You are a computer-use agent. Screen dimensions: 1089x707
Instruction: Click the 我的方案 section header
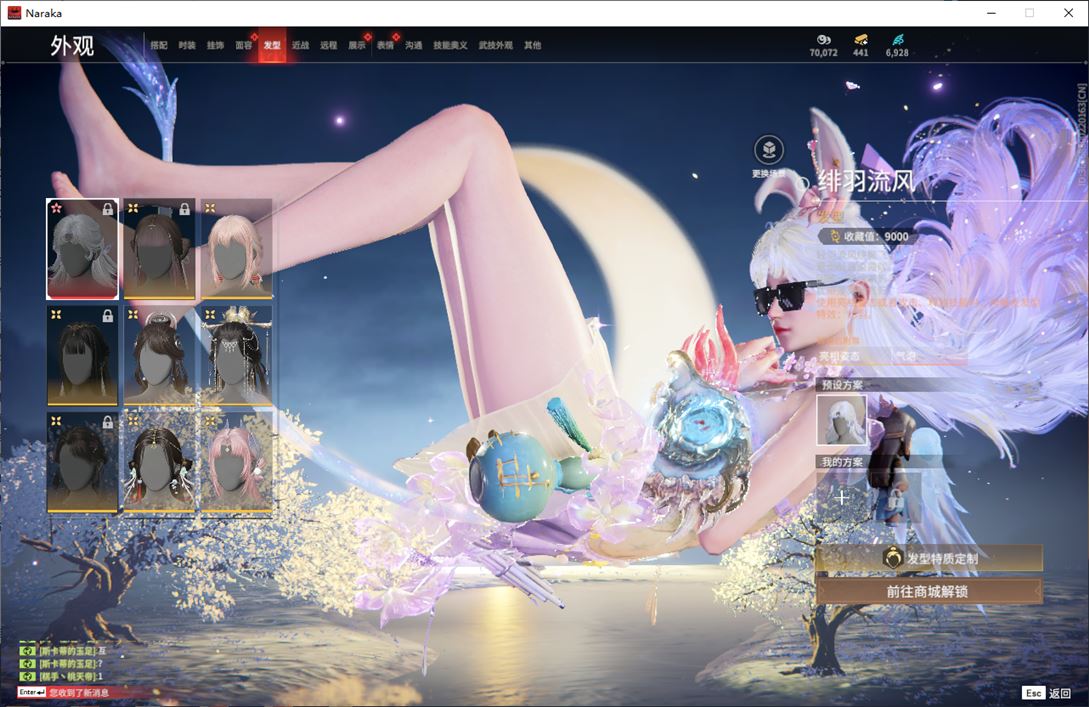[842, 463]
